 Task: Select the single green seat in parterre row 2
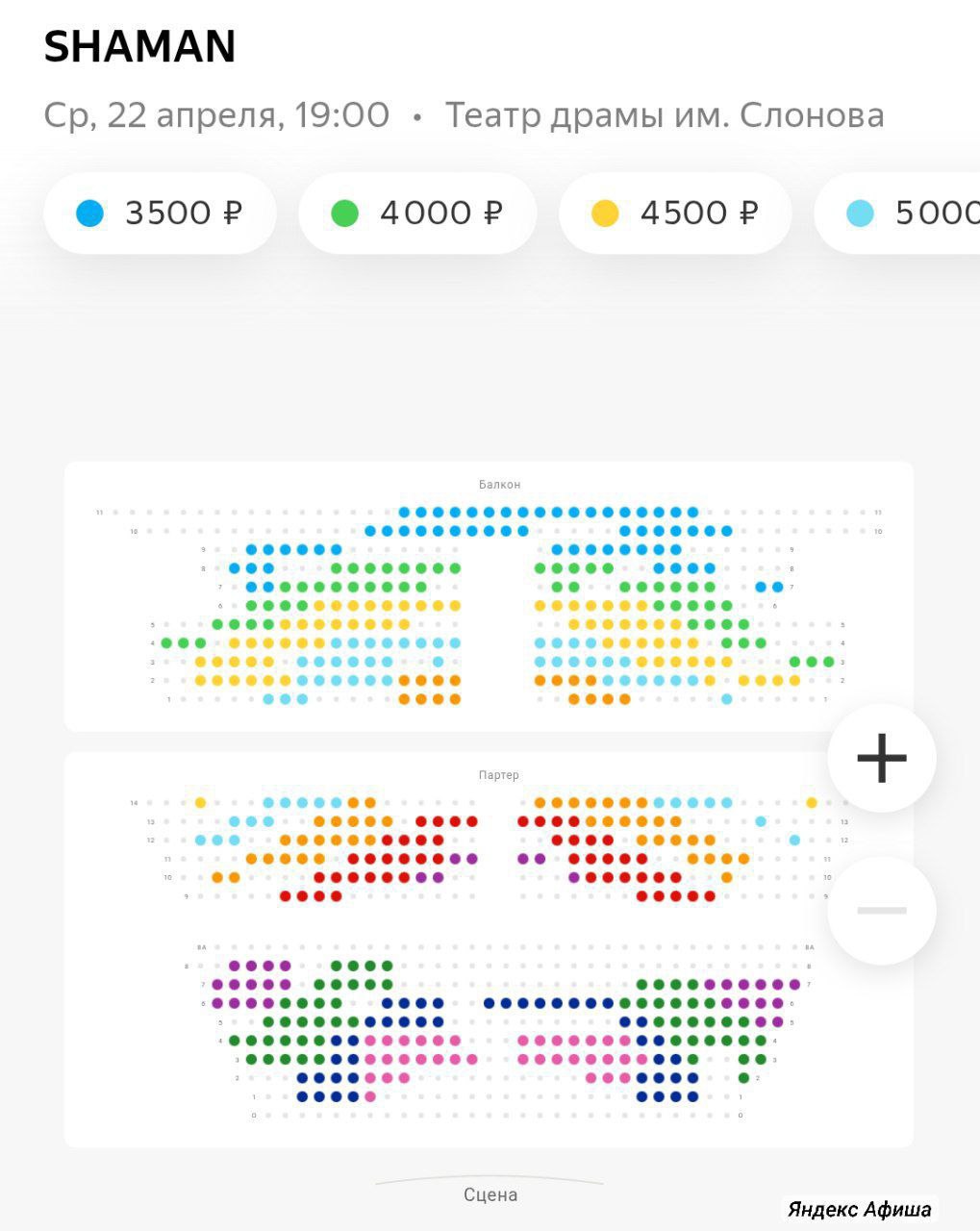click(743, 1078)
